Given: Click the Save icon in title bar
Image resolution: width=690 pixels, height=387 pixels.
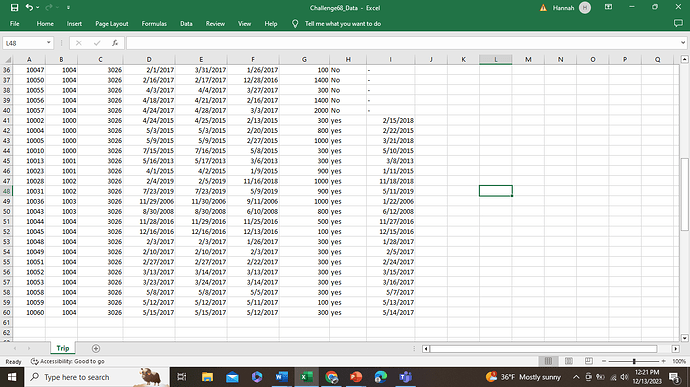Looking at the screenshot, I should [x=14, y=7].
